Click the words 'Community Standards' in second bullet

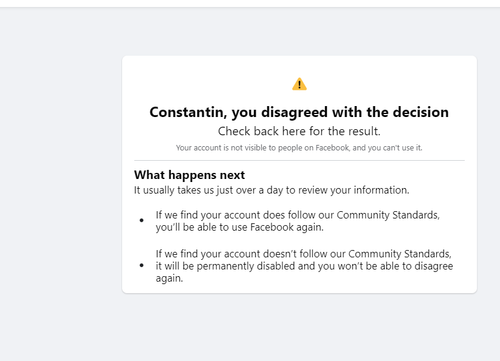(x=400, y=254)
